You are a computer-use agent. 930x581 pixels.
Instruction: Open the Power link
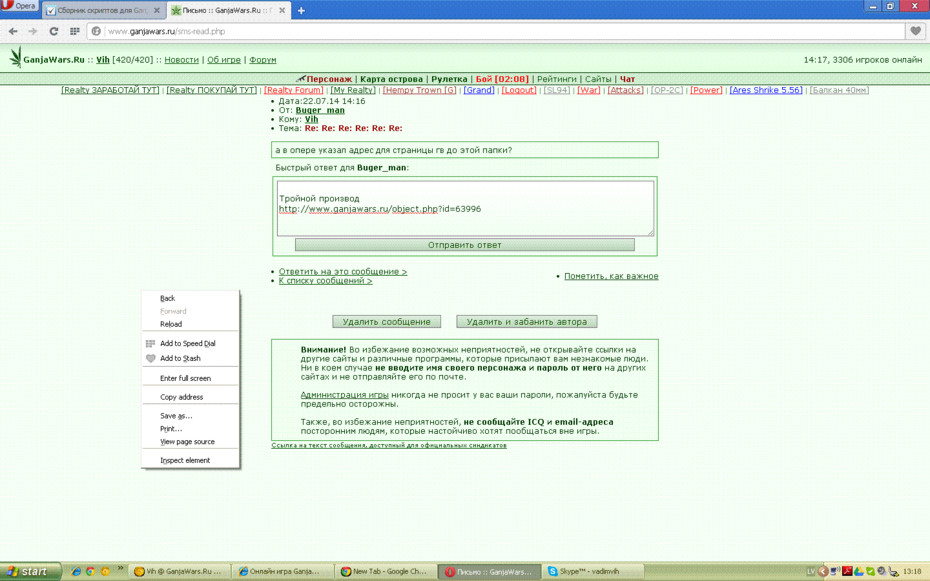[x=706, y=90]
